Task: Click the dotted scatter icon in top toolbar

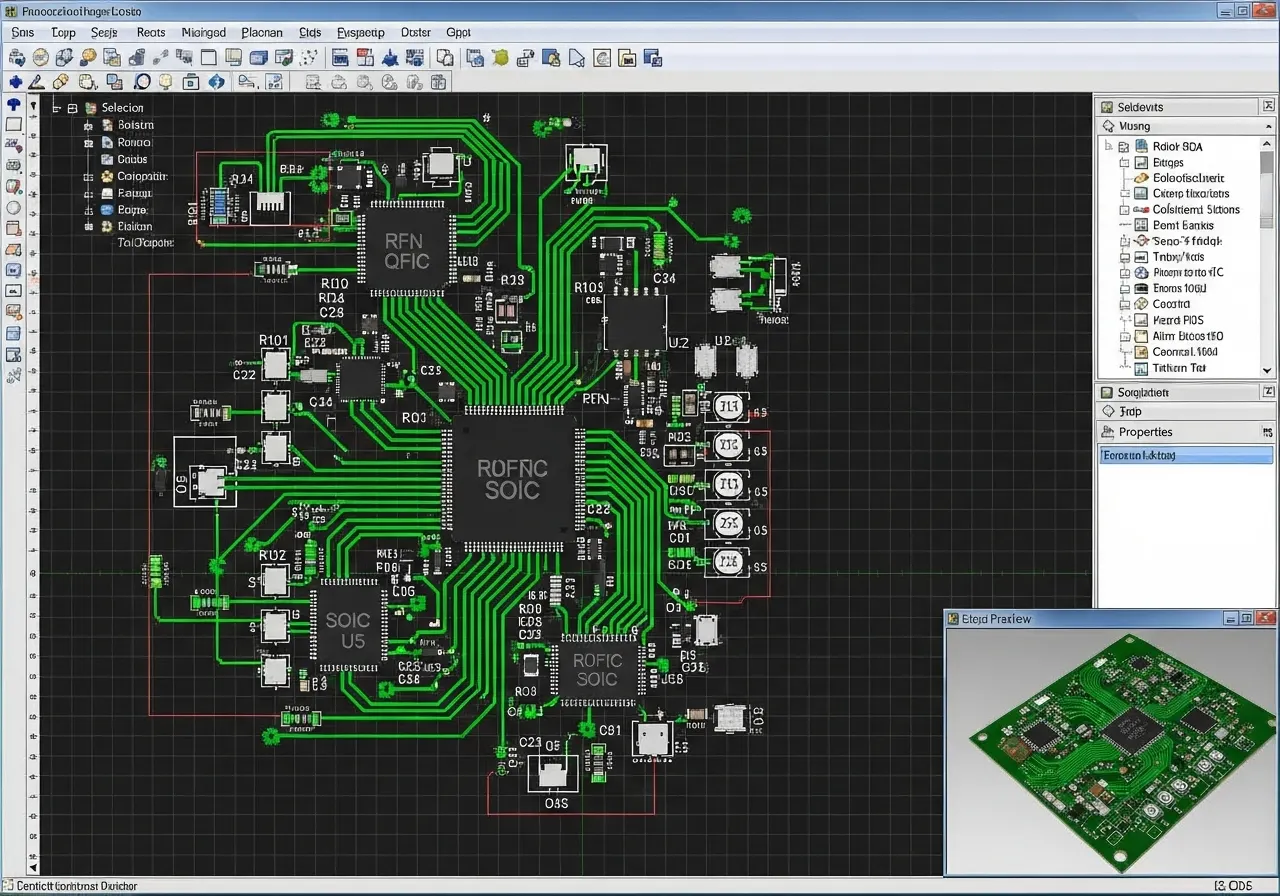Action: pyautogui.click(x=308, y=57)
